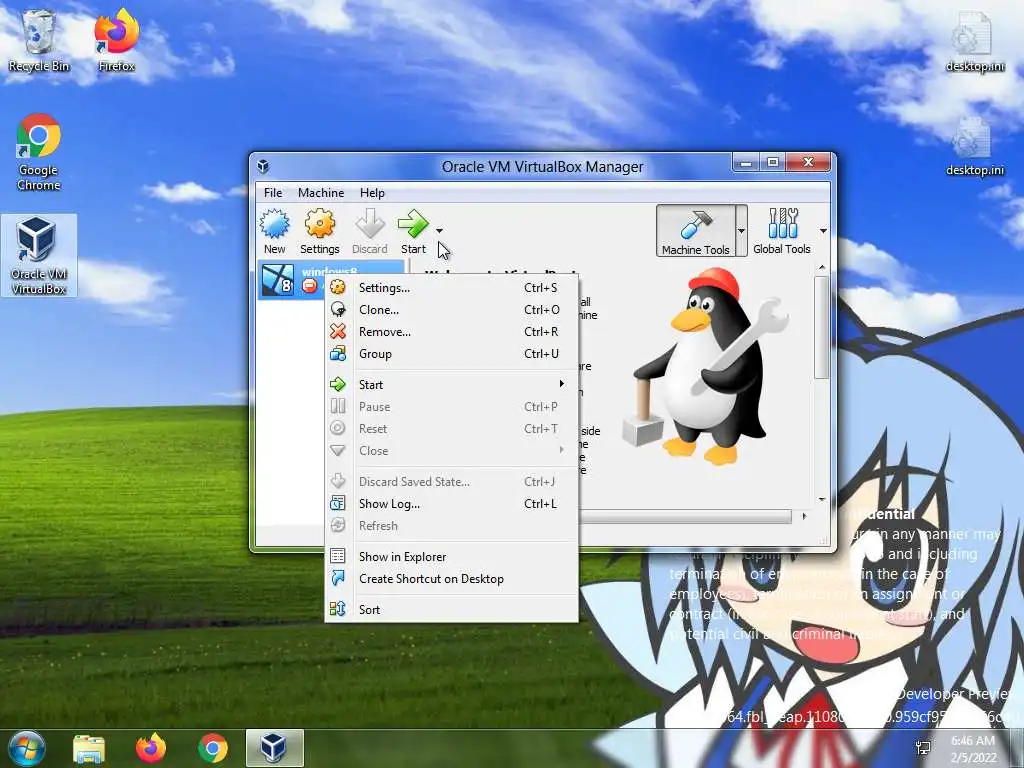This screenshot has width=1024, height=768.
Task: Select the Machine Tools button
Action: click(696, 231)
